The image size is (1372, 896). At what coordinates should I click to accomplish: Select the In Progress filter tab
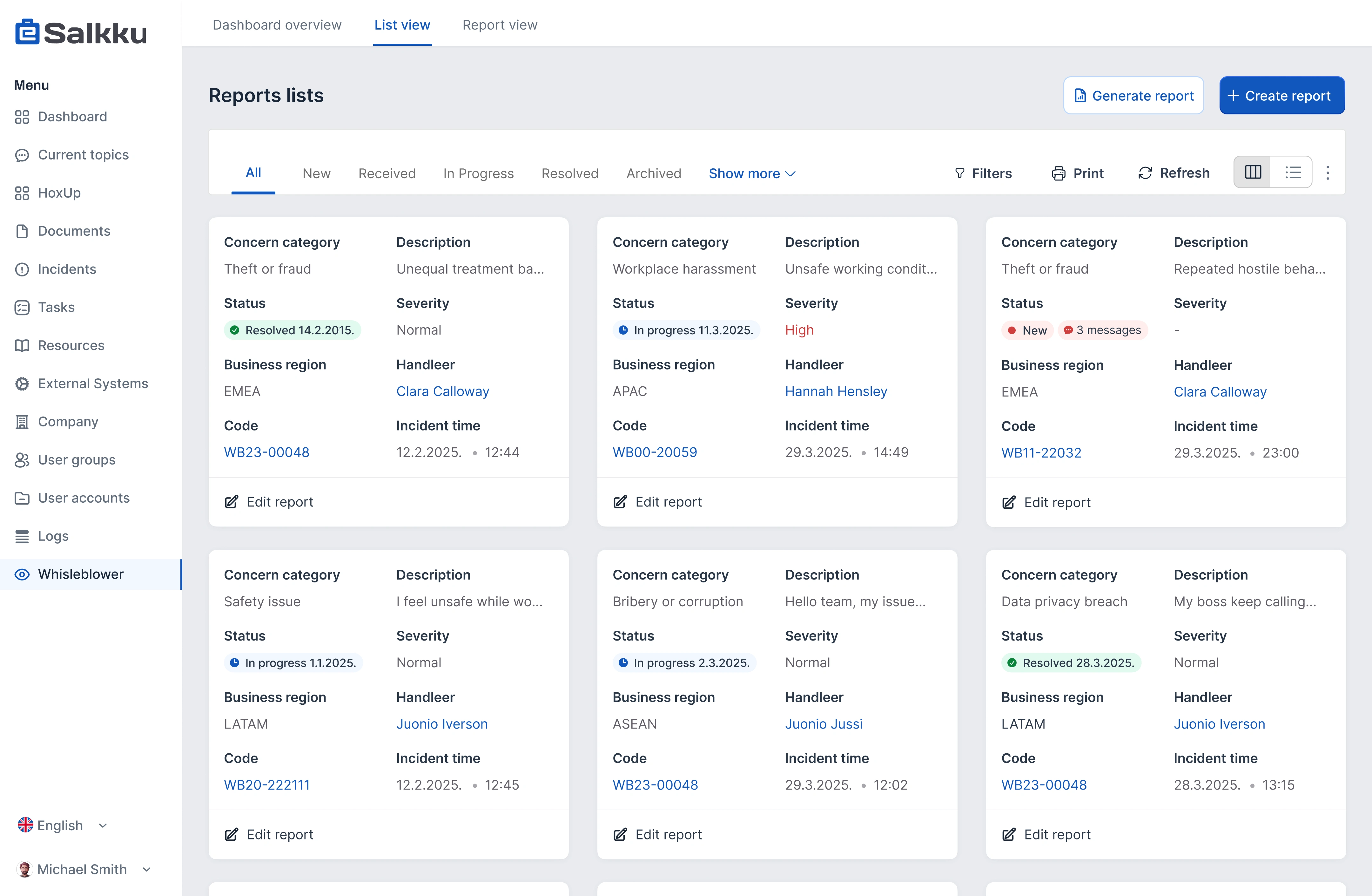(478, 173)
